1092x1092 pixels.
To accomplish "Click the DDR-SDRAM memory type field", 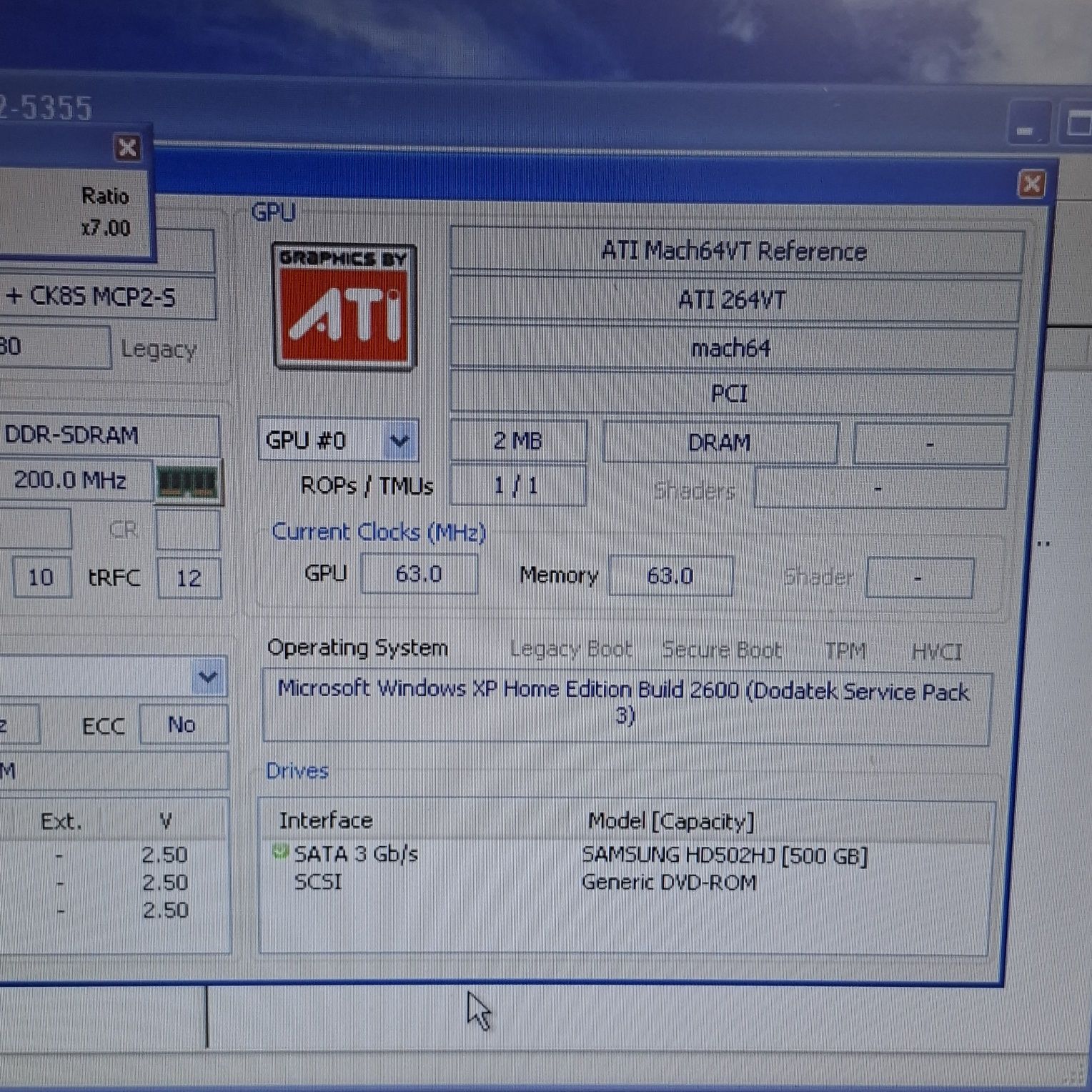I will pyautogui.click(x=109, y=435).
